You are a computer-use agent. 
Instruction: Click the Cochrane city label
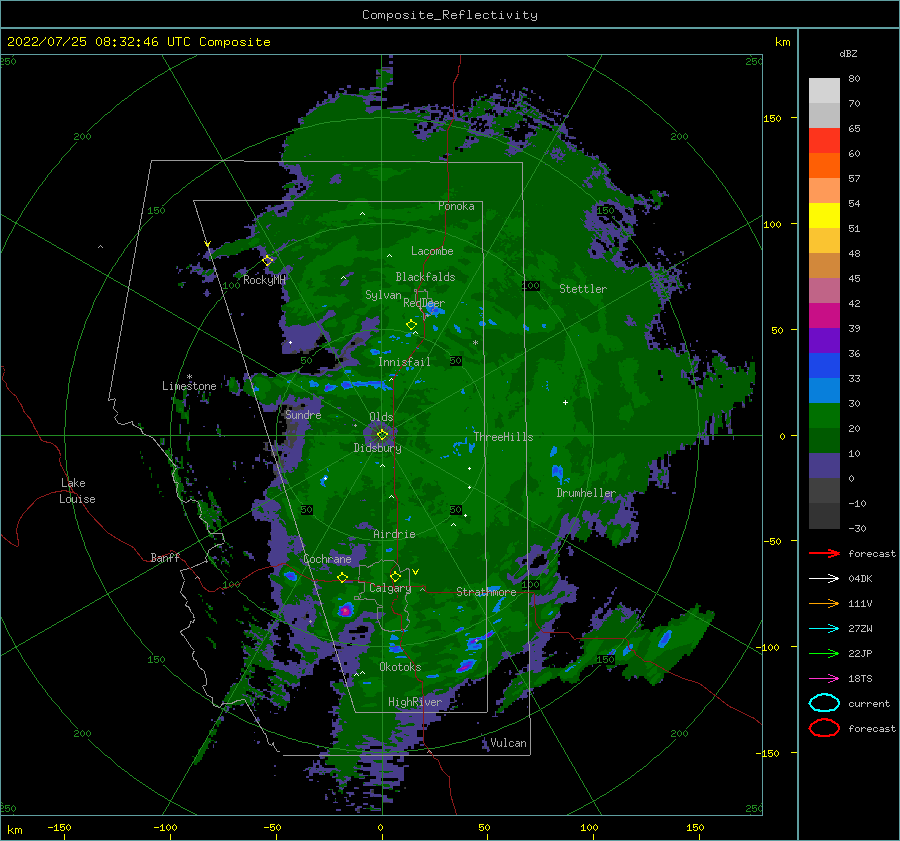[327, 559]
